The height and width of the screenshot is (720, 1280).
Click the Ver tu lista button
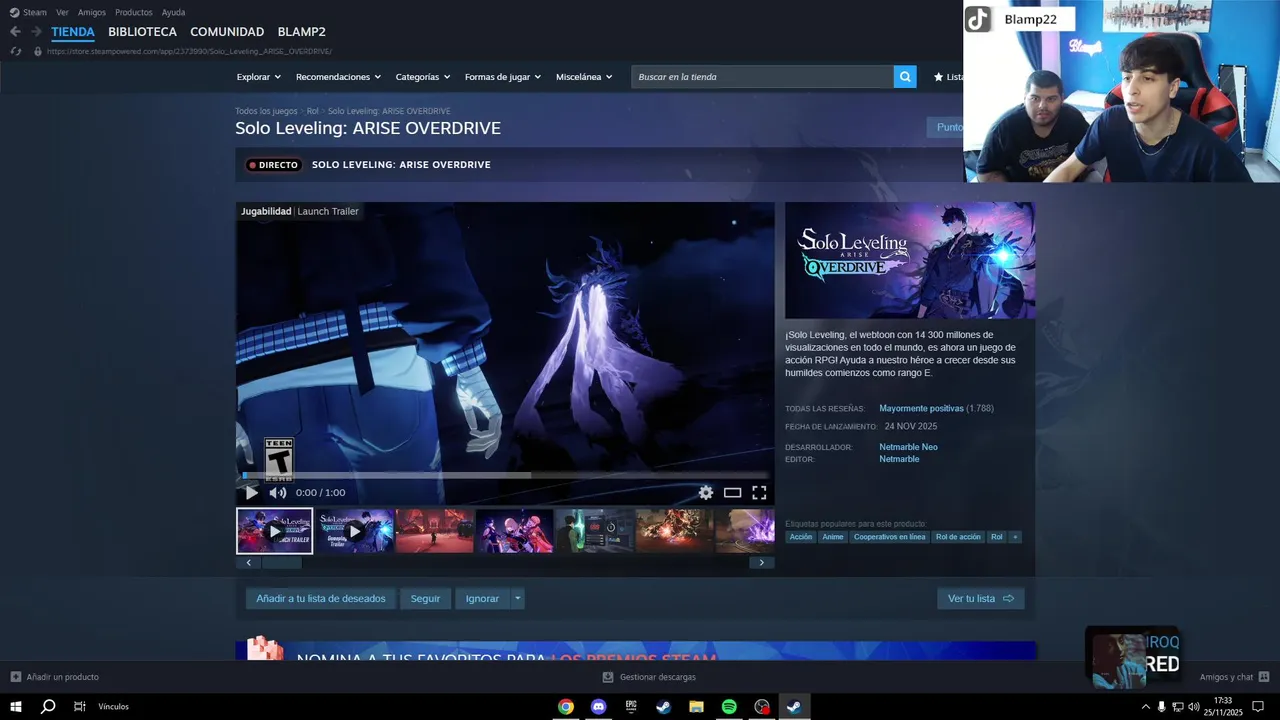coord(981,599)
